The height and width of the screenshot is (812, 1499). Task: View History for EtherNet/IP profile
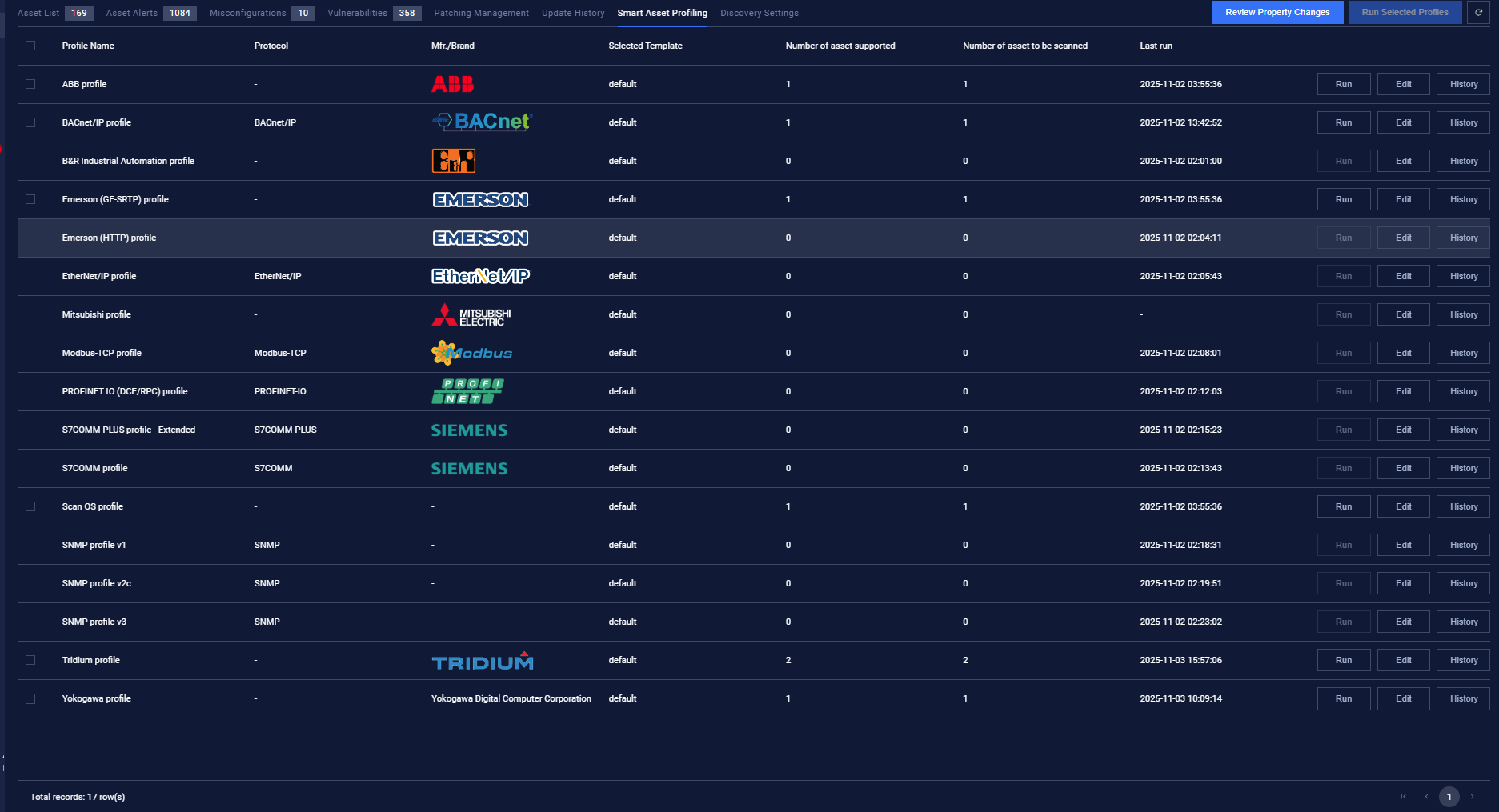click(x=1464, y=276)
